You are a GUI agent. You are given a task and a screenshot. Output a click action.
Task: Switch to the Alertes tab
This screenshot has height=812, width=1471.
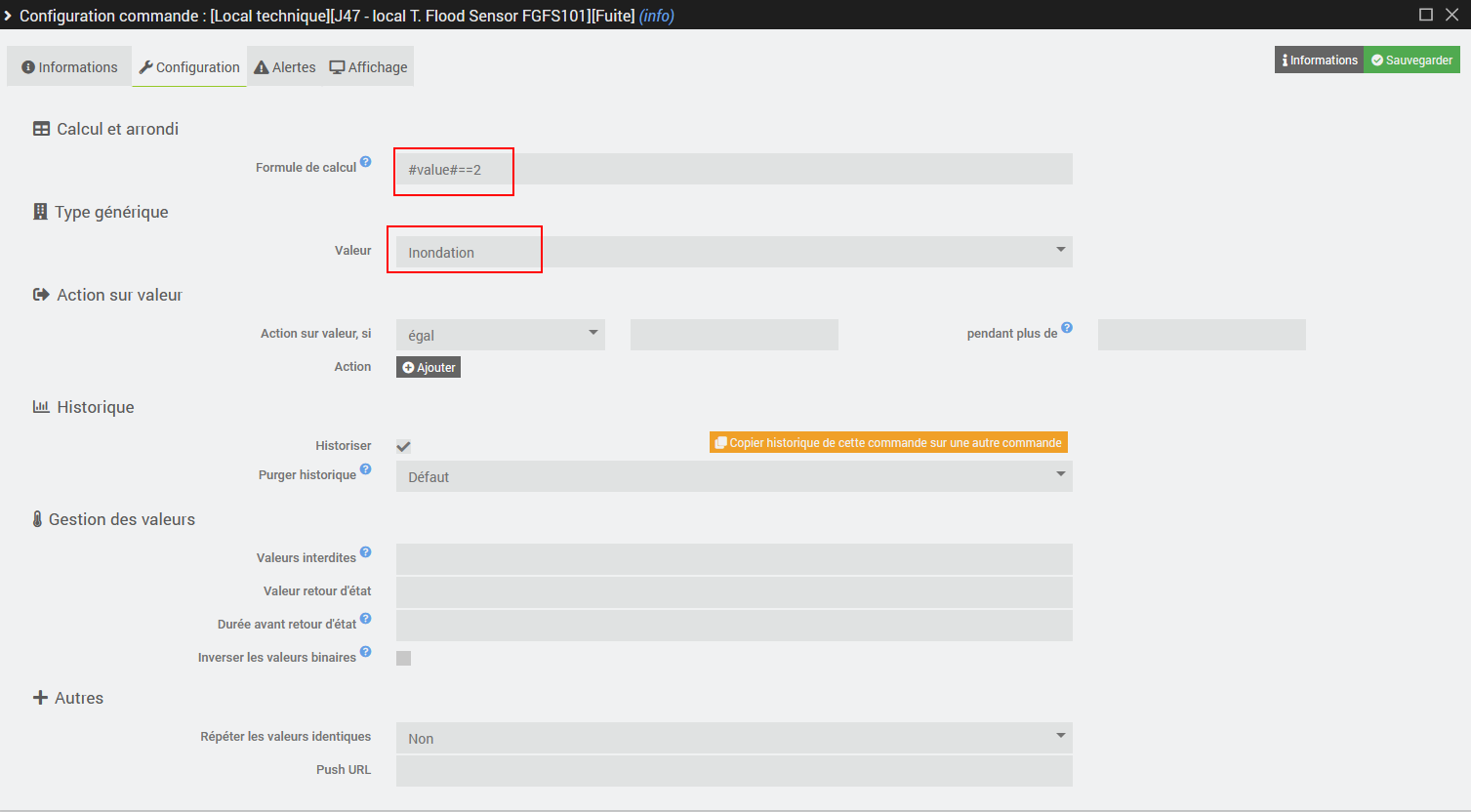tap(285, 67)
